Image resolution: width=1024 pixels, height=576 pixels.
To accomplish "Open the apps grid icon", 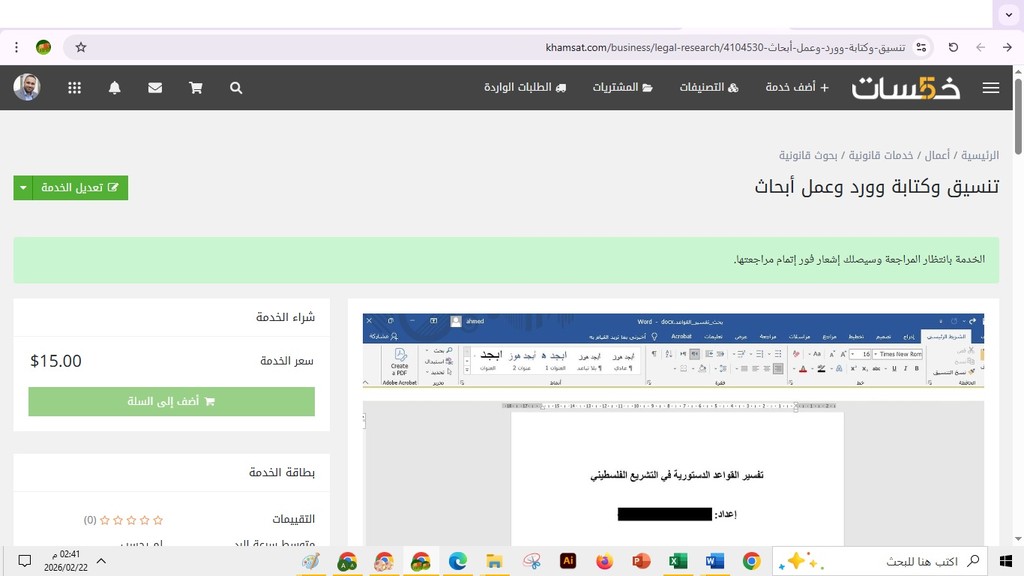I will point(74,88).
